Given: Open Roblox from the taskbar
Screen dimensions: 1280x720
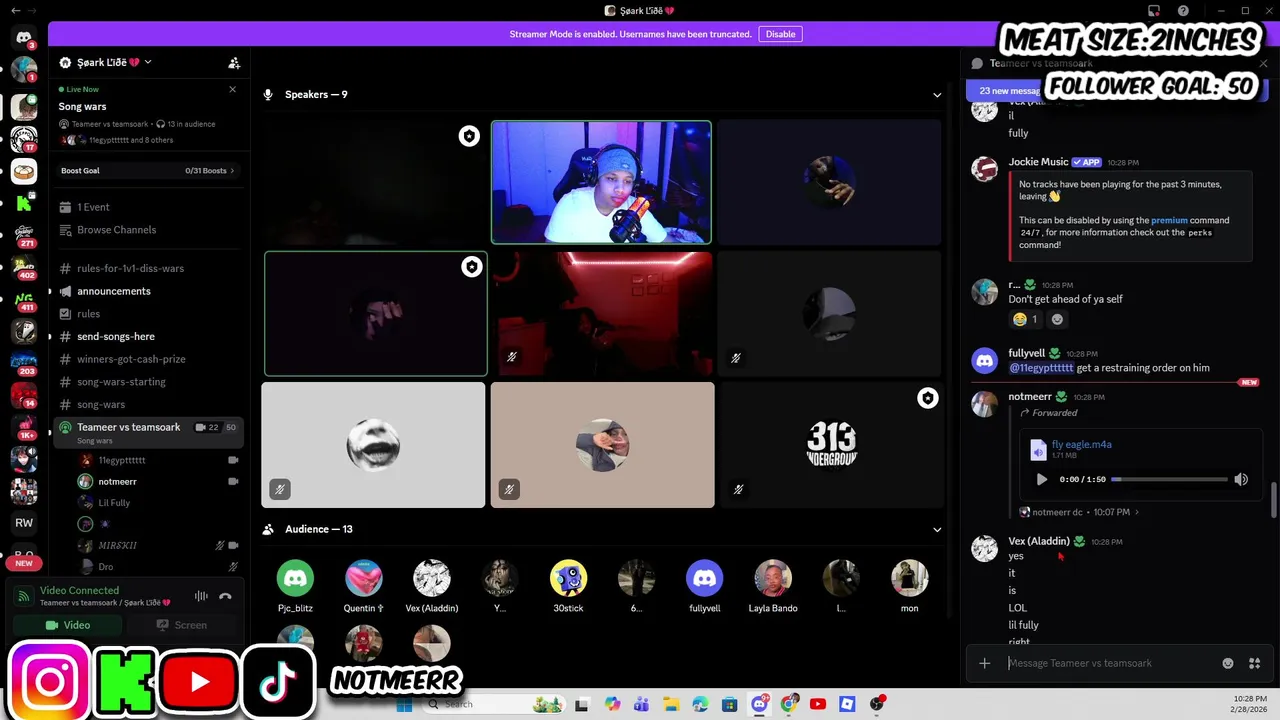Looking at the screenshot, I should click(x=847, y=704).
